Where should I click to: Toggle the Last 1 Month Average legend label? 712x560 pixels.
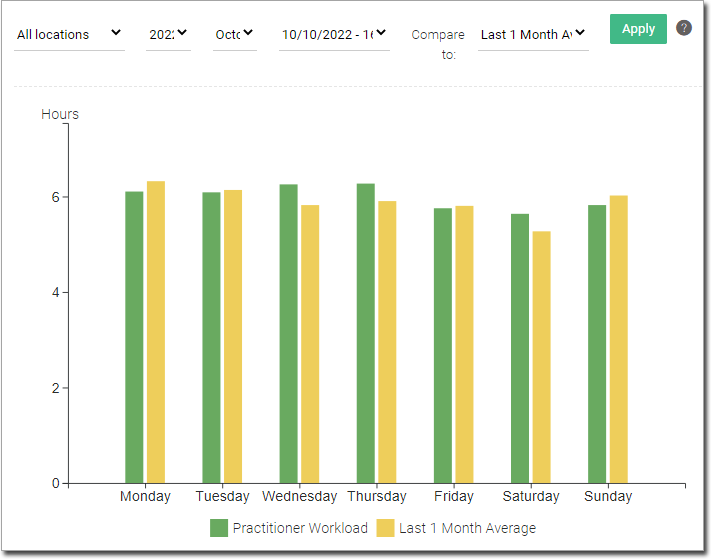pyautogui.click(x=467, y=528)
